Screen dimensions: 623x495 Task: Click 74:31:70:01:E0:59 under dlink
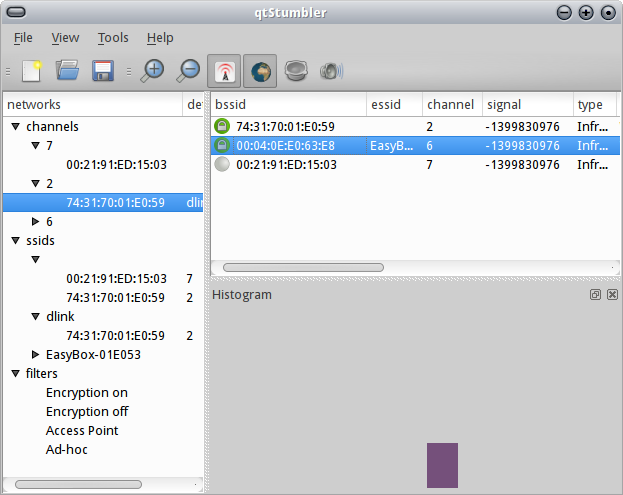(x=115, y=336)
